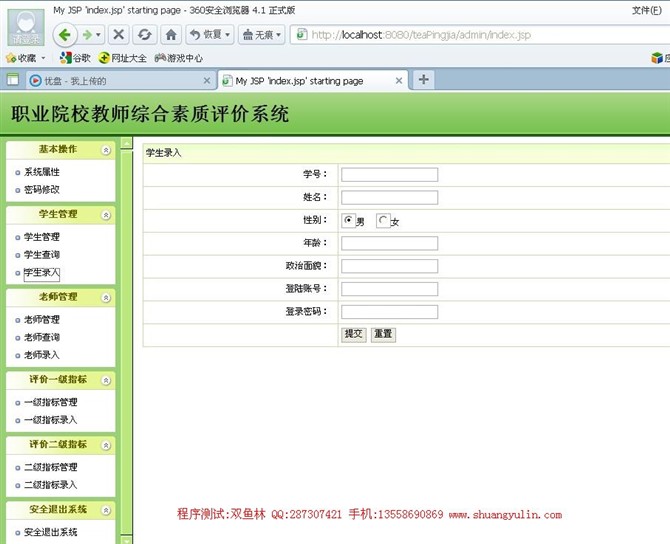Open the 一级指标录入 sidebar link
The width and height of the screenshot is (670, 544).
51,420
